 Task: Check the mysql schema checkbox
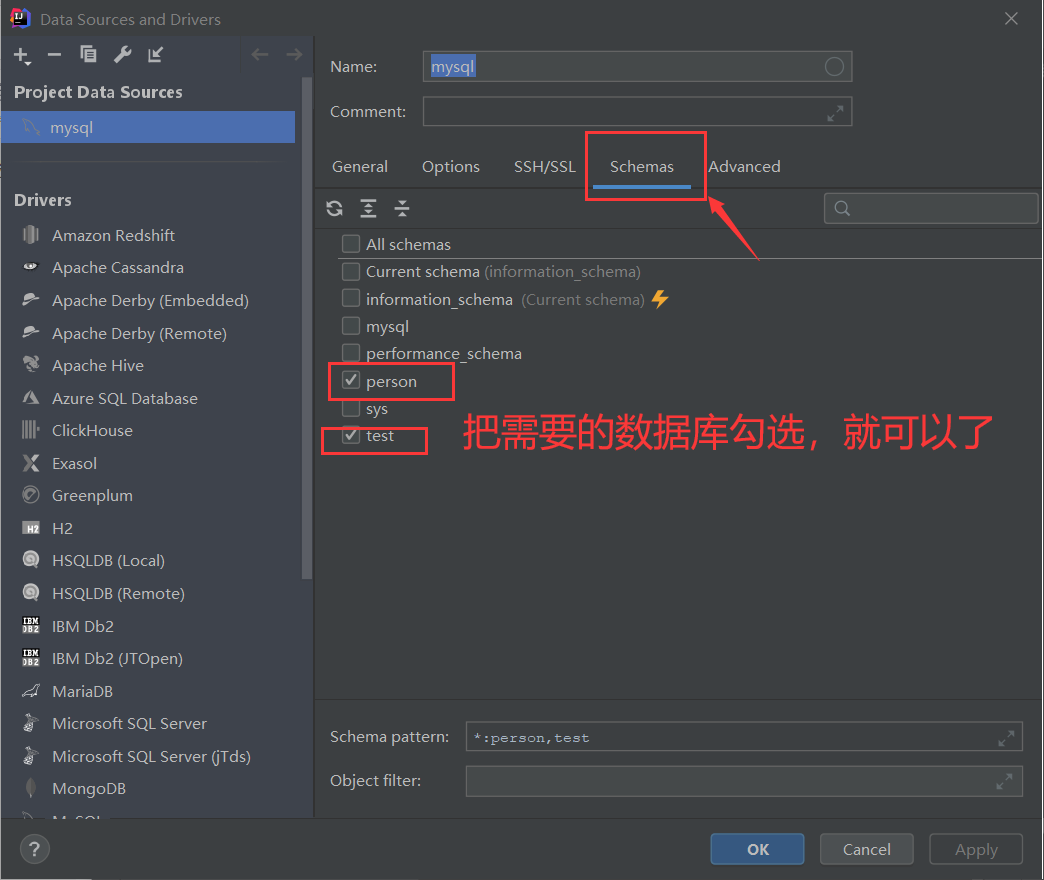tap(351, 326)
